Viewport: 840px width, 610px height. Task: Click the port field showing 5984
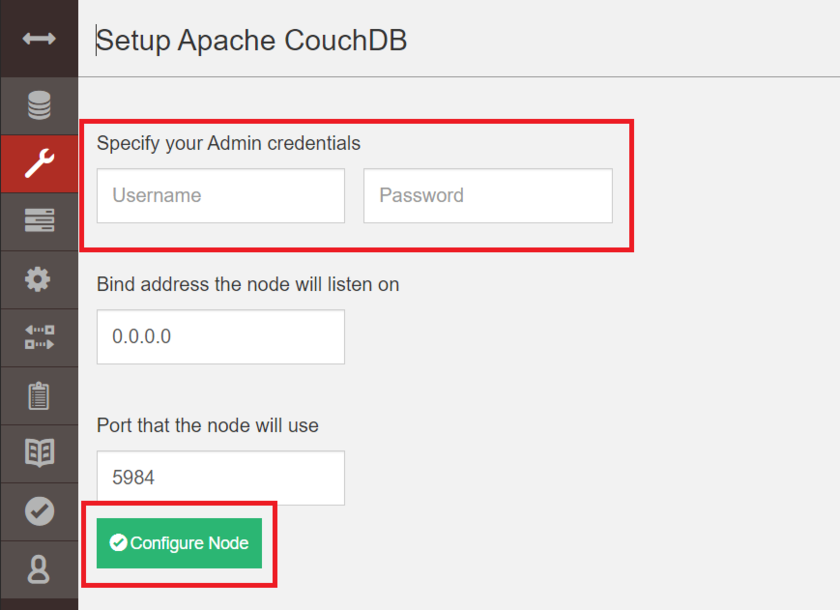click(x=221, y=478)
